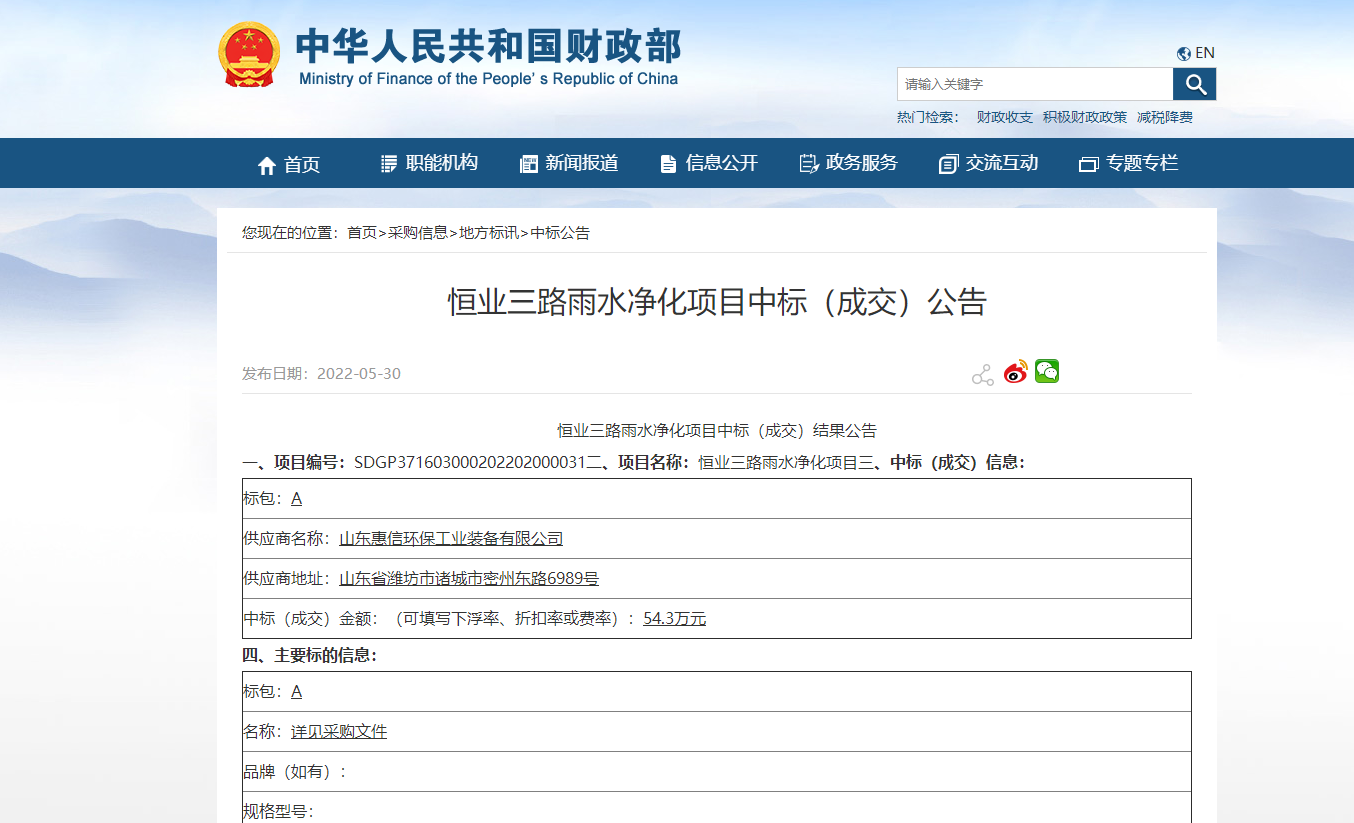Open the 政务服务 navigation menu
The image size is (1354, 823).
(x=849, y=163)
